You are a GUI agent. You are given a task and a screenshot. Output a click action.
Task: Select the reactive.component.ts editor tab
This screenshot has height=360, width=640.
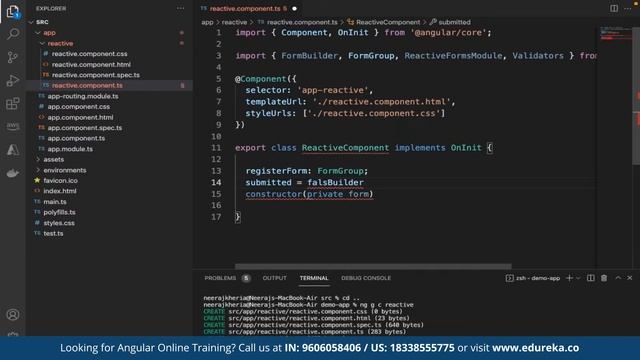point(244,9)
